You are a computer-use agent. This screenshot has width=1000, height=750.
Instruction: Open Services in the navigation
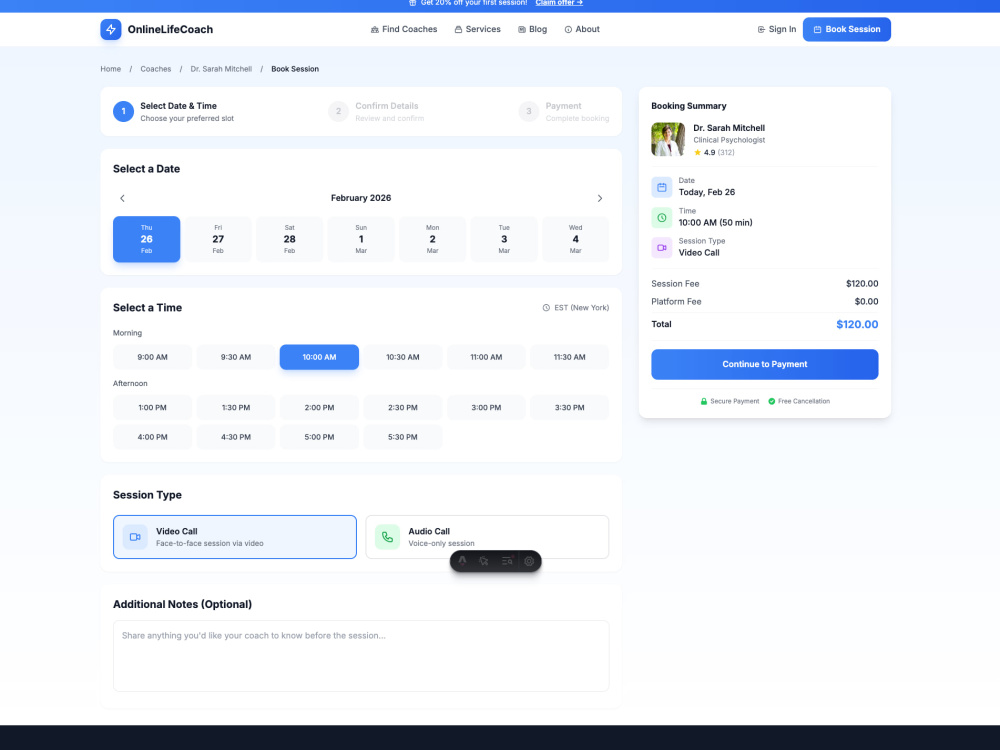tap(477, 29)
